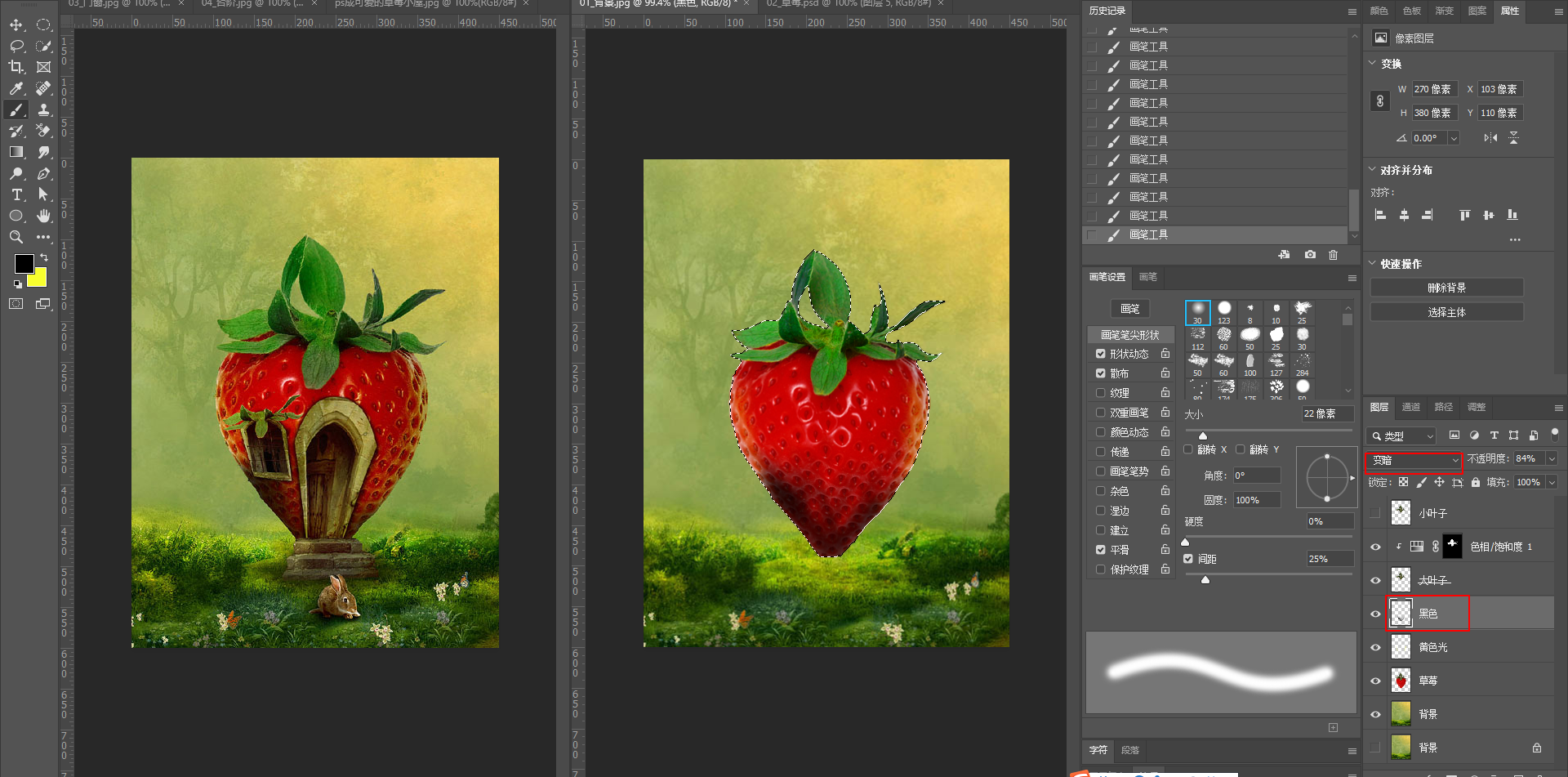Click the 删除背景 button
This screenshot has height=777, width=1568.
pos(1447,288)
